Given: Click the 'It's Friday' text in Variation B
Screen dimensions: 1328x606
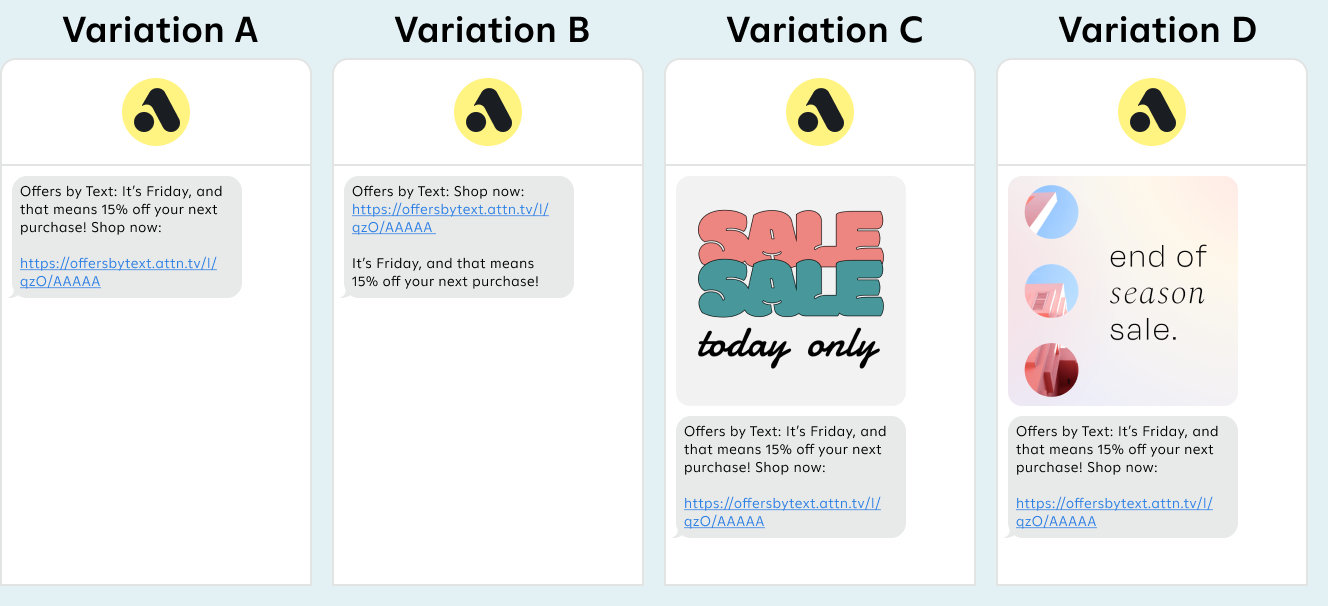Looking at the screenshot, I should (x=443, y=264).
